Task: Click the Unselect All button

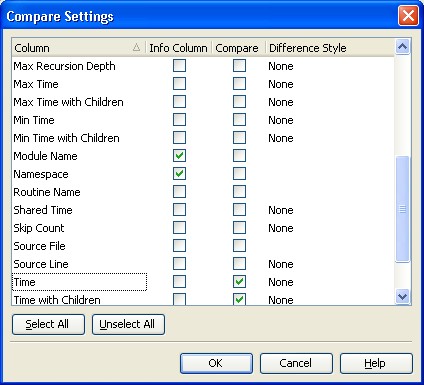Action: pos(128,324)
